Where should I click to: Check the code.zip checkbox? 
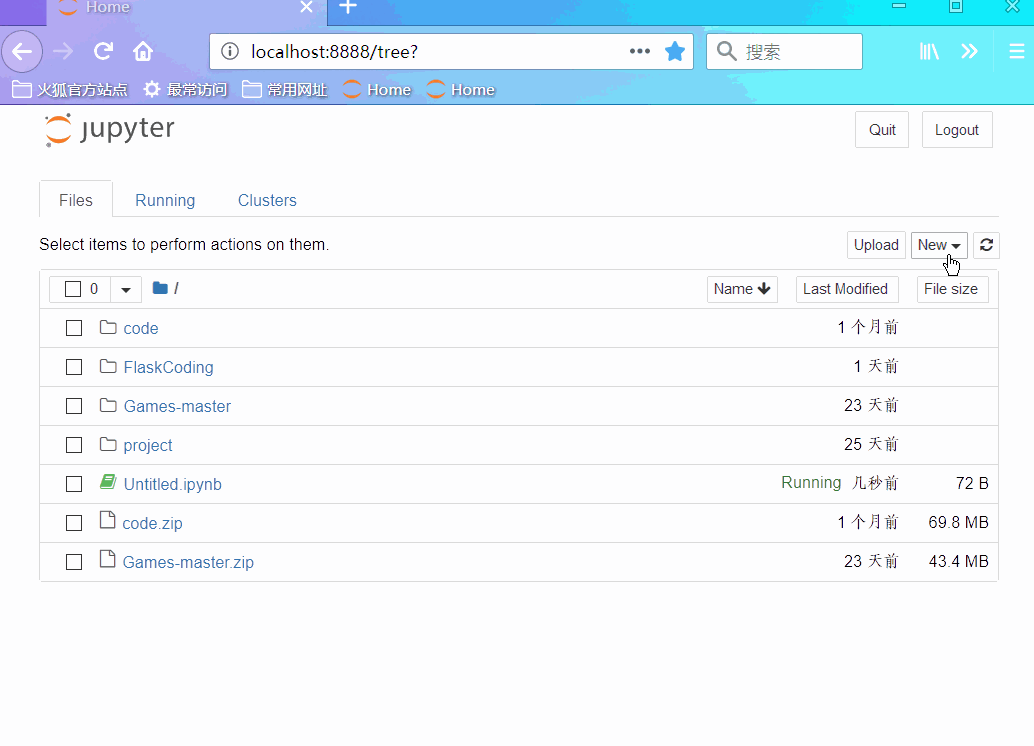(x=74, y=522)
